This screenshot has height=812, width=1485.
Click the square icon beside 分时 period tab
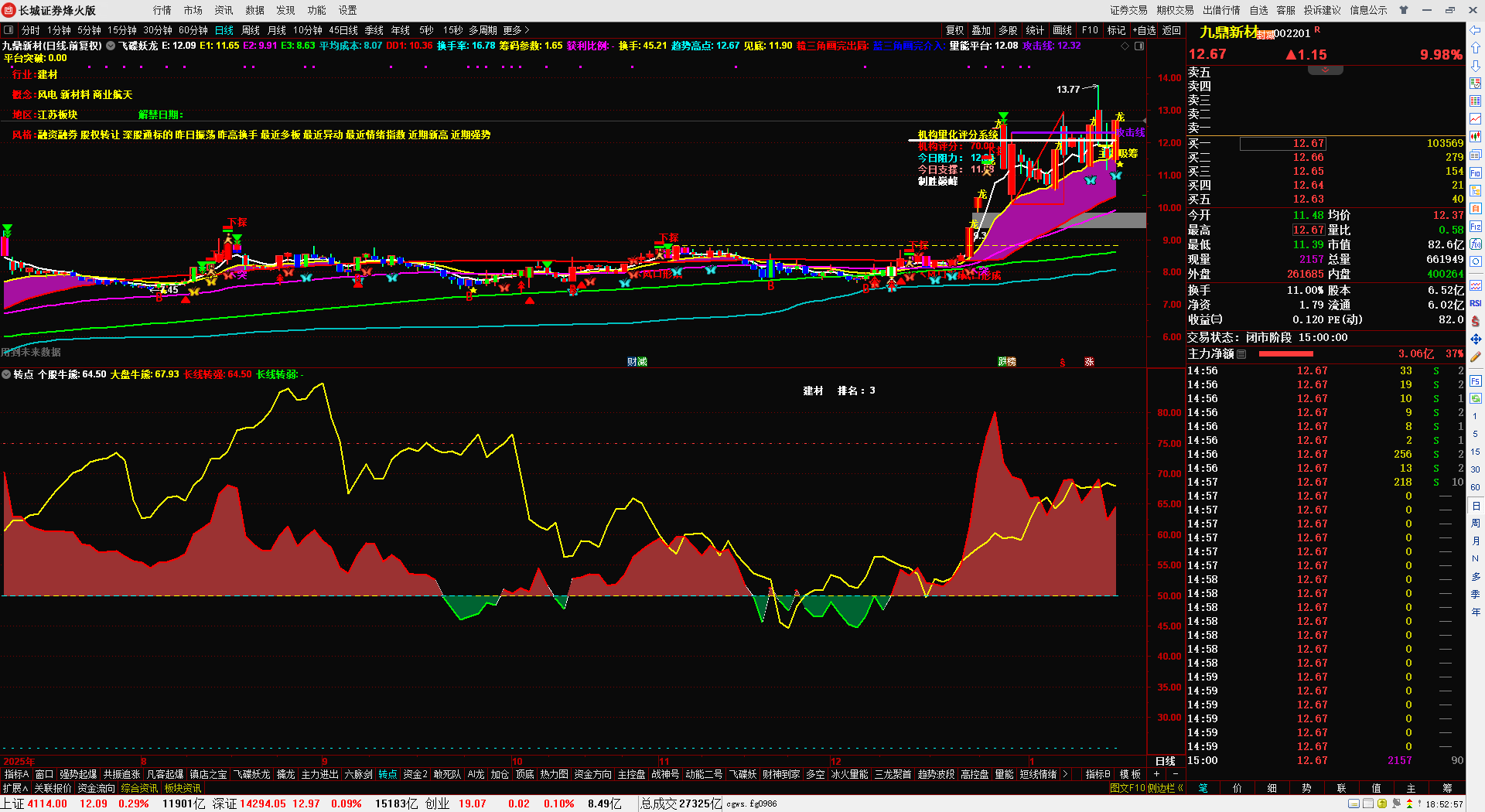pyautogui.click(x=9, y=30)
